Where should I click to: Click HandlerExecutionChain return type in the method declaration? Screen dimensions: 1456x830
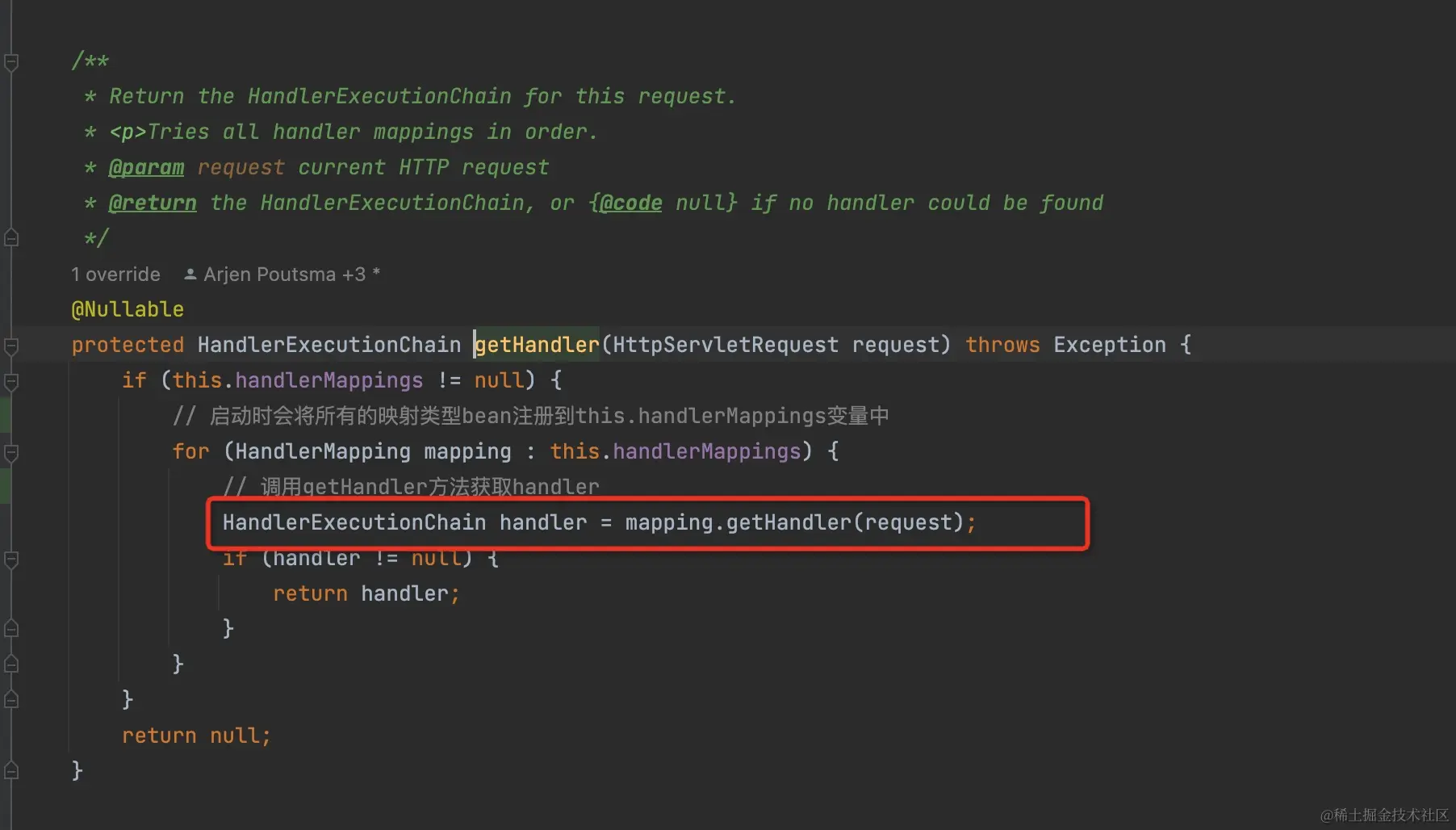pos(329,345)
